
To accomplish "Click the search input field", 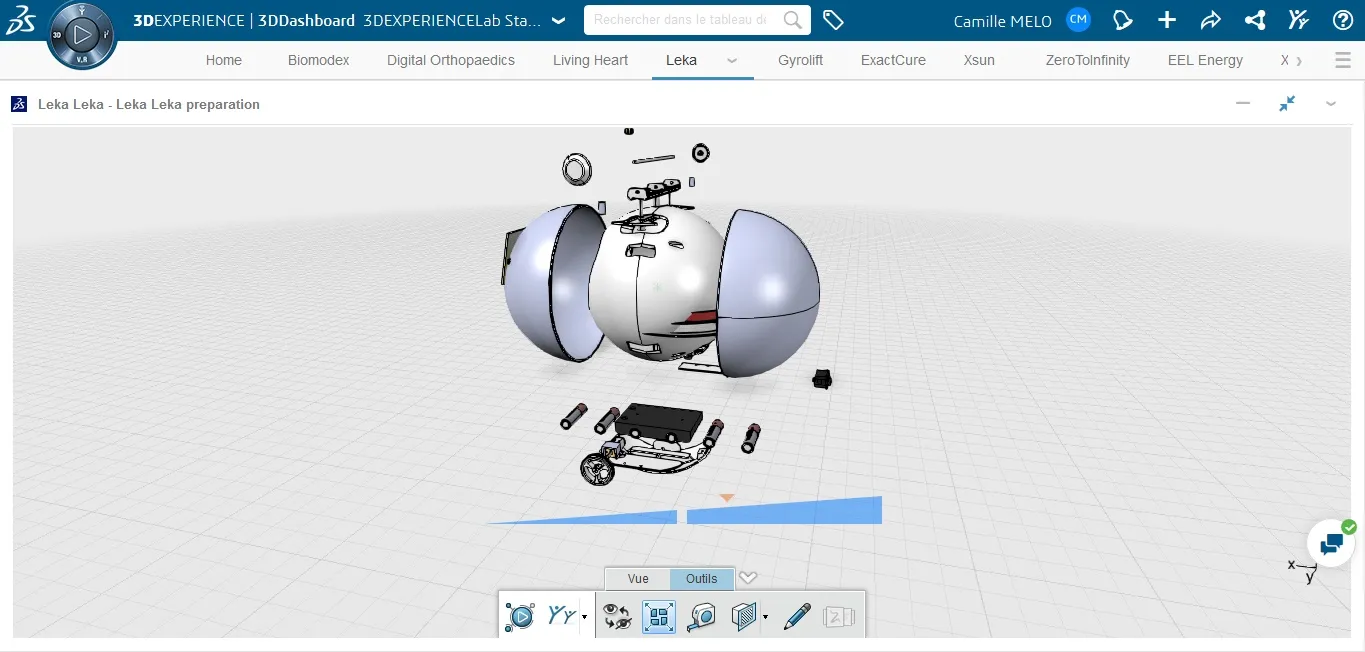I will click(682, 20).
